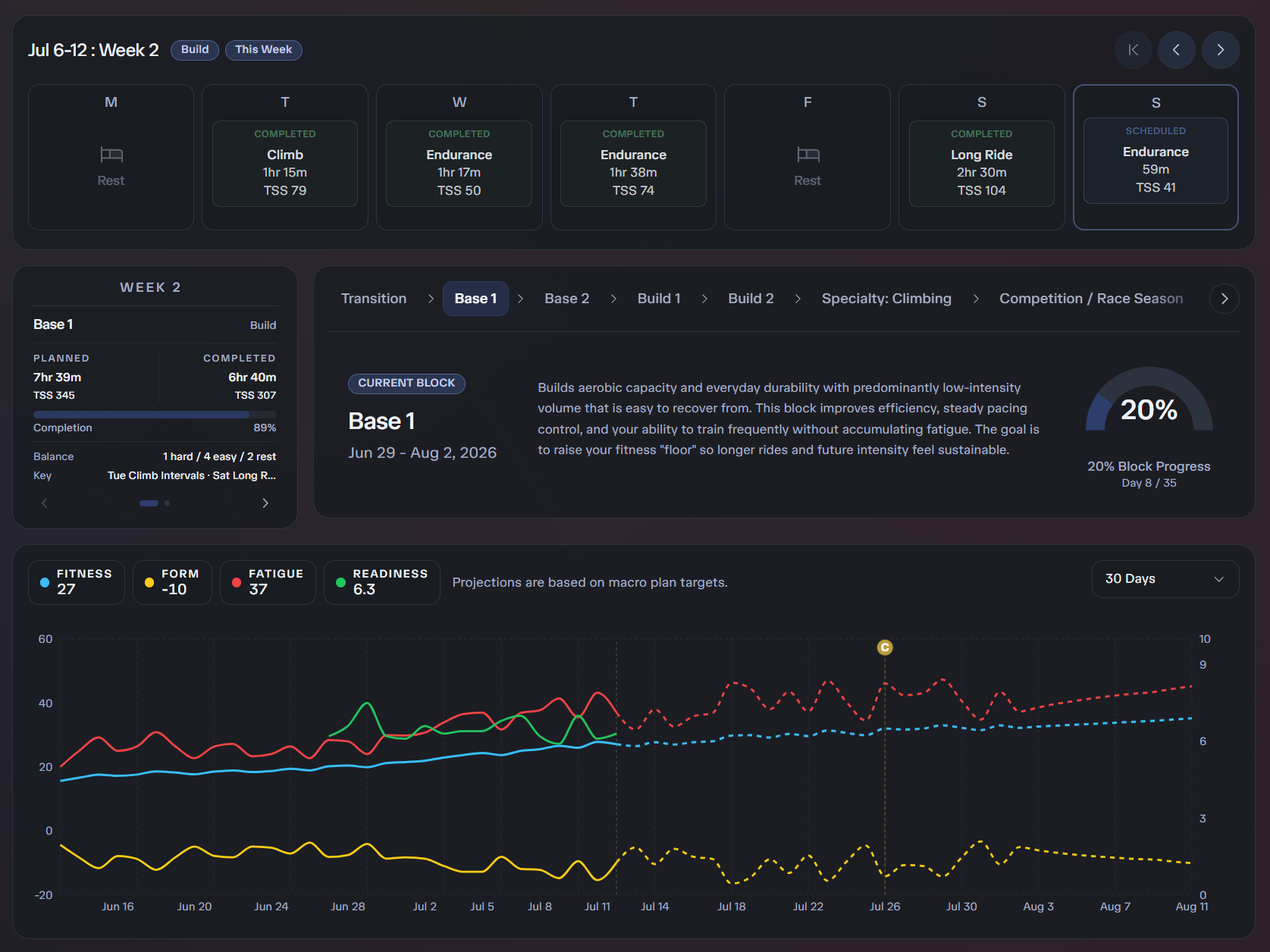Image resolution: width=1270 pixels, height=952 pixels.
Task: Select the Monday rest day card
Action: pos(111,157)
